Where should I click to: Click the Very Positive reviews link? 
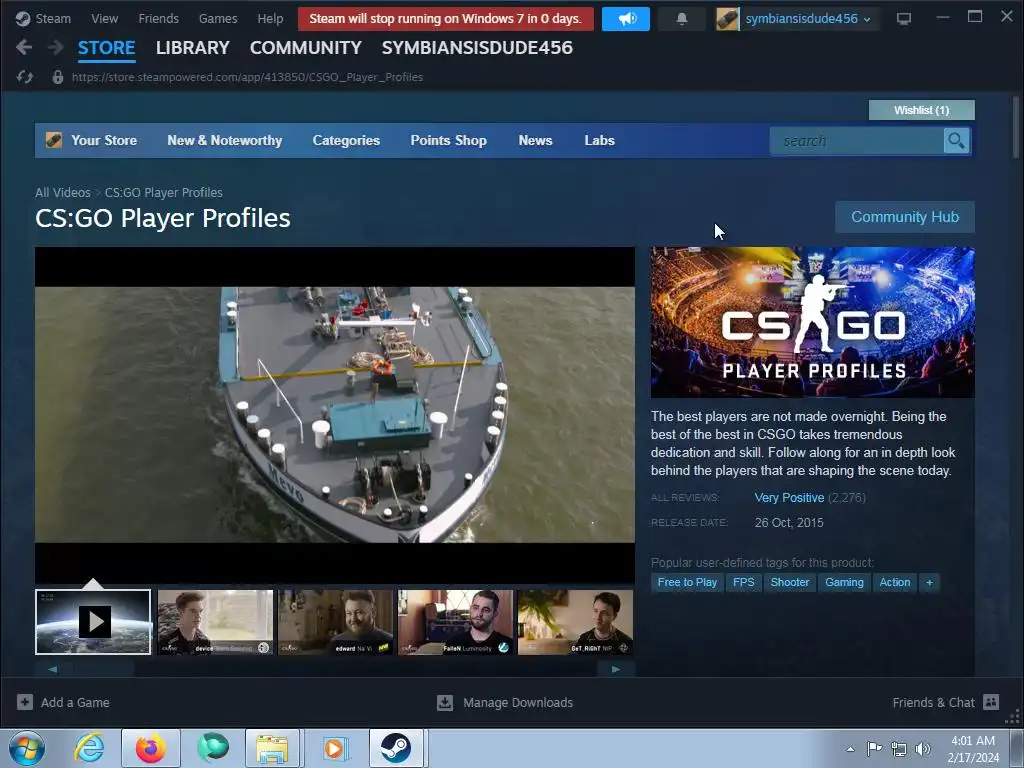click(x=789, y=498)
